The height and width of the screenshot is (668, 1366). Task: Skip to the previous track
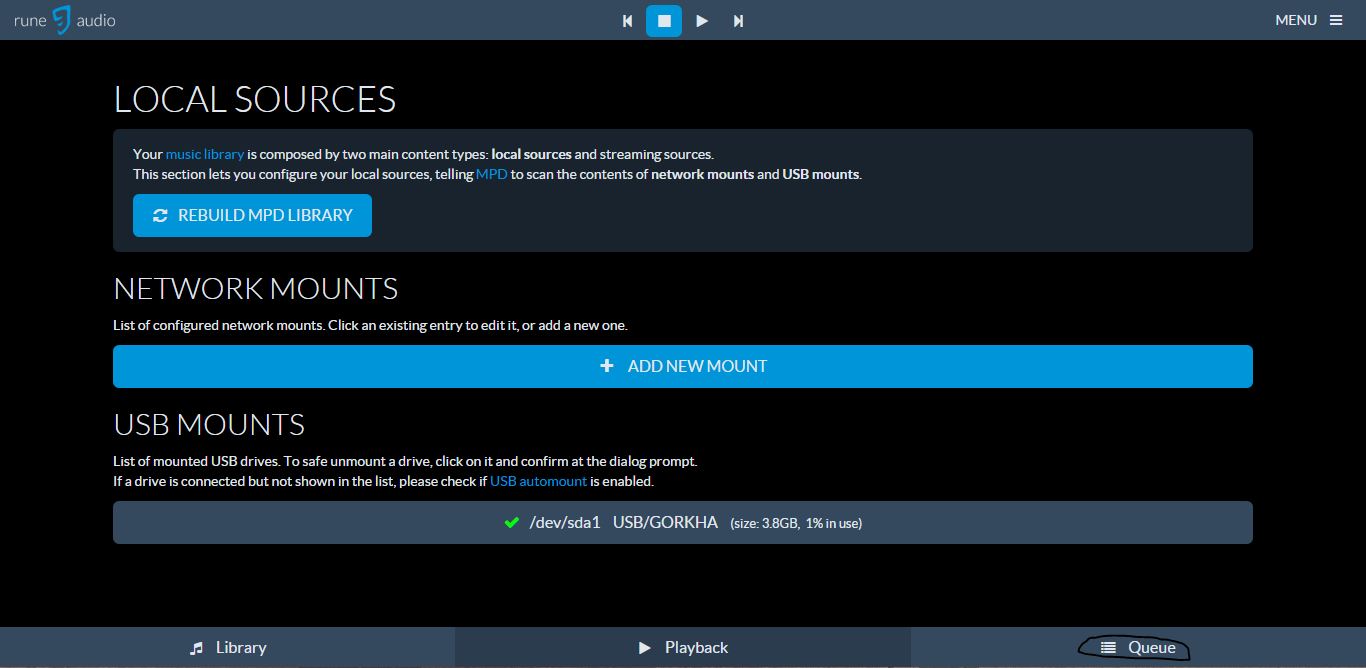coord(627,20)
